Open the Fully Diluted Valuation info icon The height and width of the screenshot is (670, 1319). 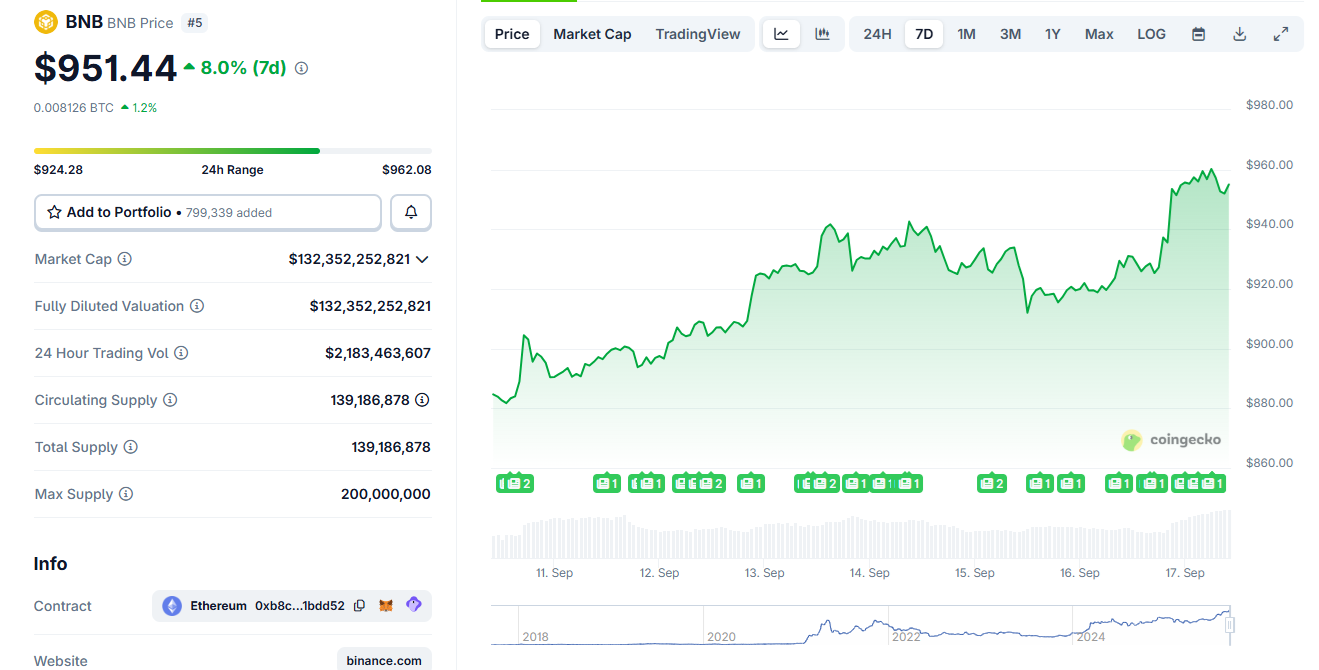pyautogui.click(x=197, y=306)
